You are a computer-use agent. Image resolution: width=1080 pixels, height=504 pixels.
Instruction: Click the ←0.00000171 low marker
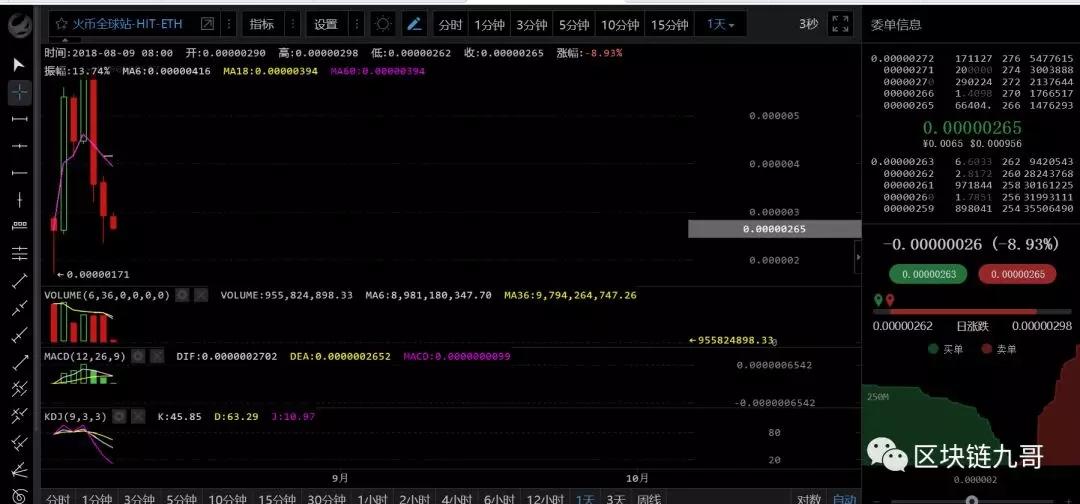click(93, 274)
